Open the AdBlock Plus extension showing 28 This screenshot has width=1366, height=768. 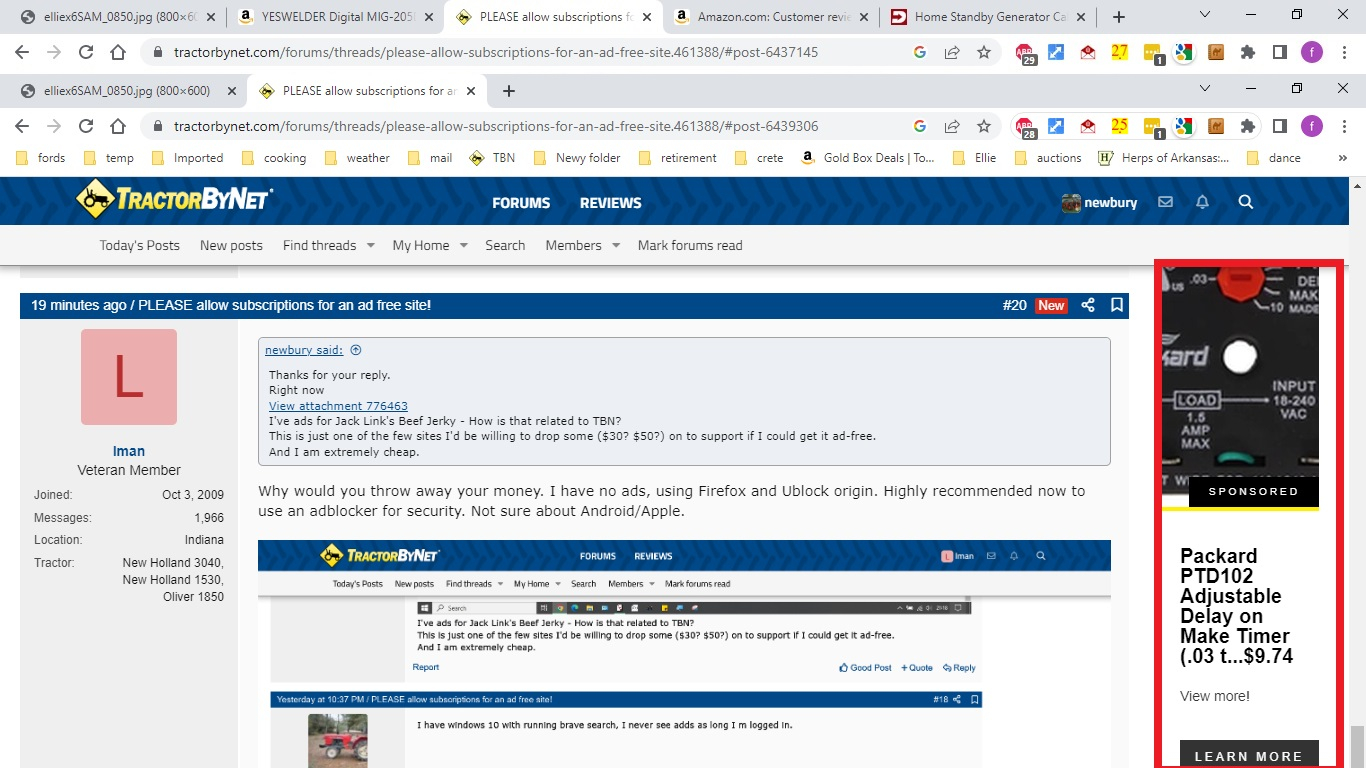[x=1025, y=127]
